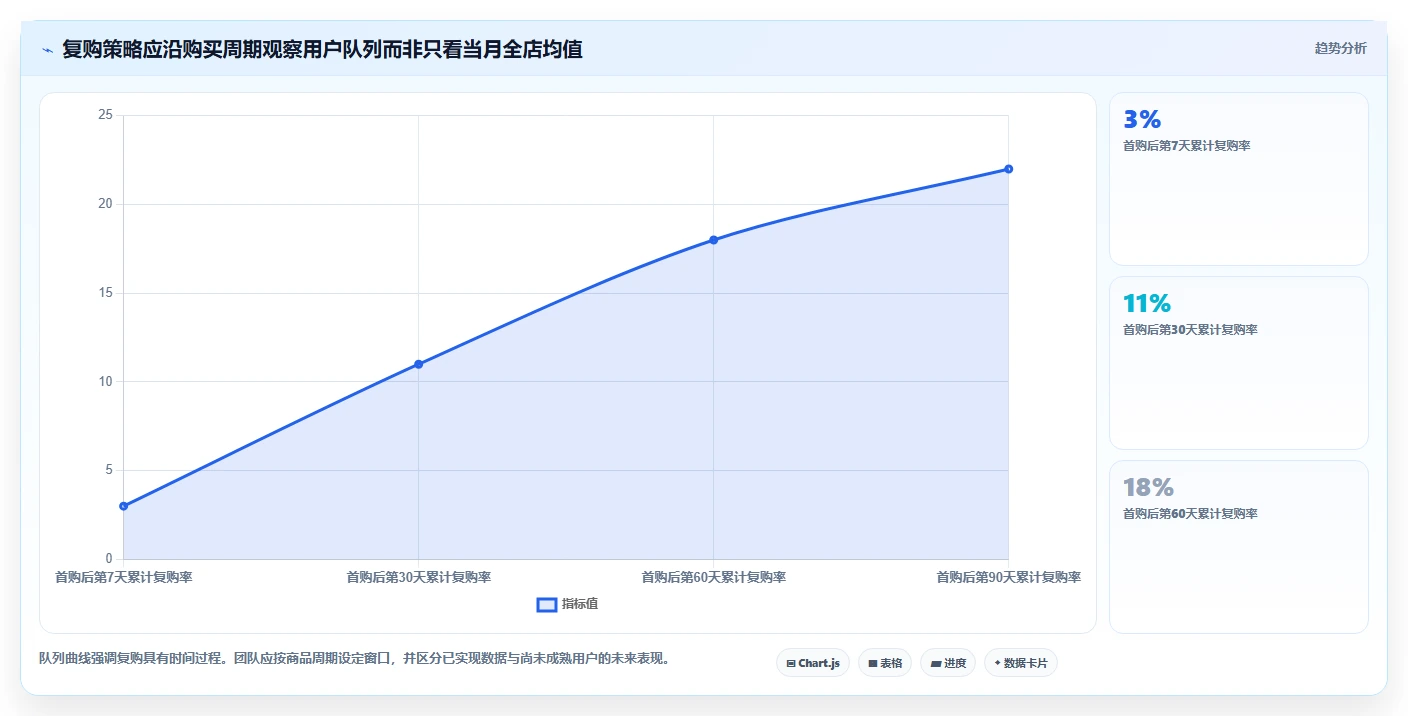
Task: Click the x-axis label 首购后第7天累计复购率
Action: [123, 577]
